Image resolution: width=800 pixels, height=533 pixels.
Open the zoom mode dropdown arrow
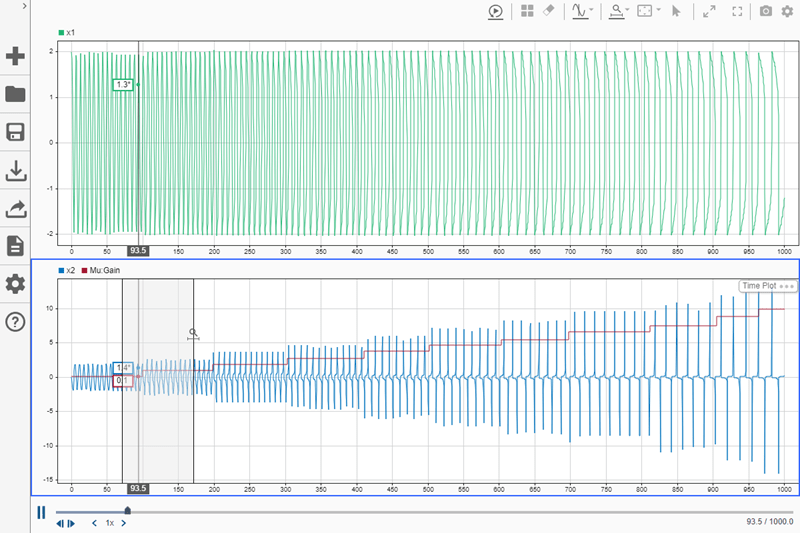click(x=628, y=10)
